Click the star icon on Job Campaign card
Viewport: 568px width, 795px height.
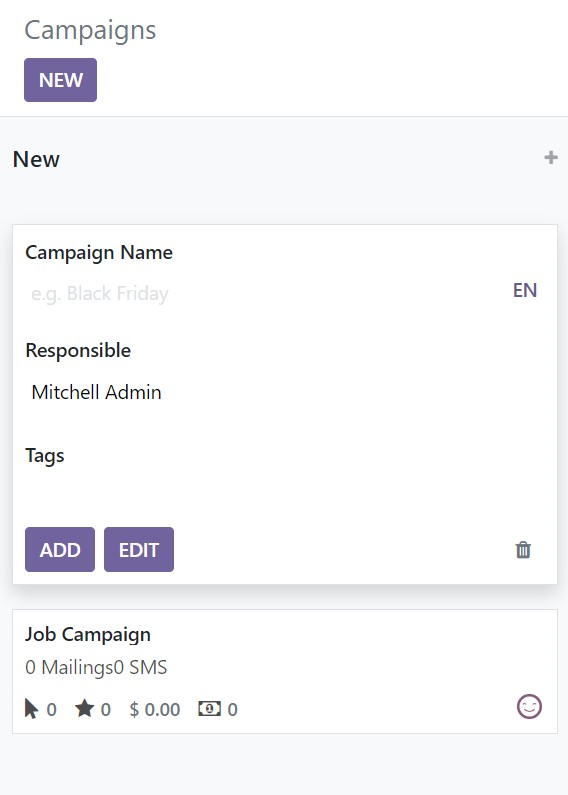click(84, 708)
